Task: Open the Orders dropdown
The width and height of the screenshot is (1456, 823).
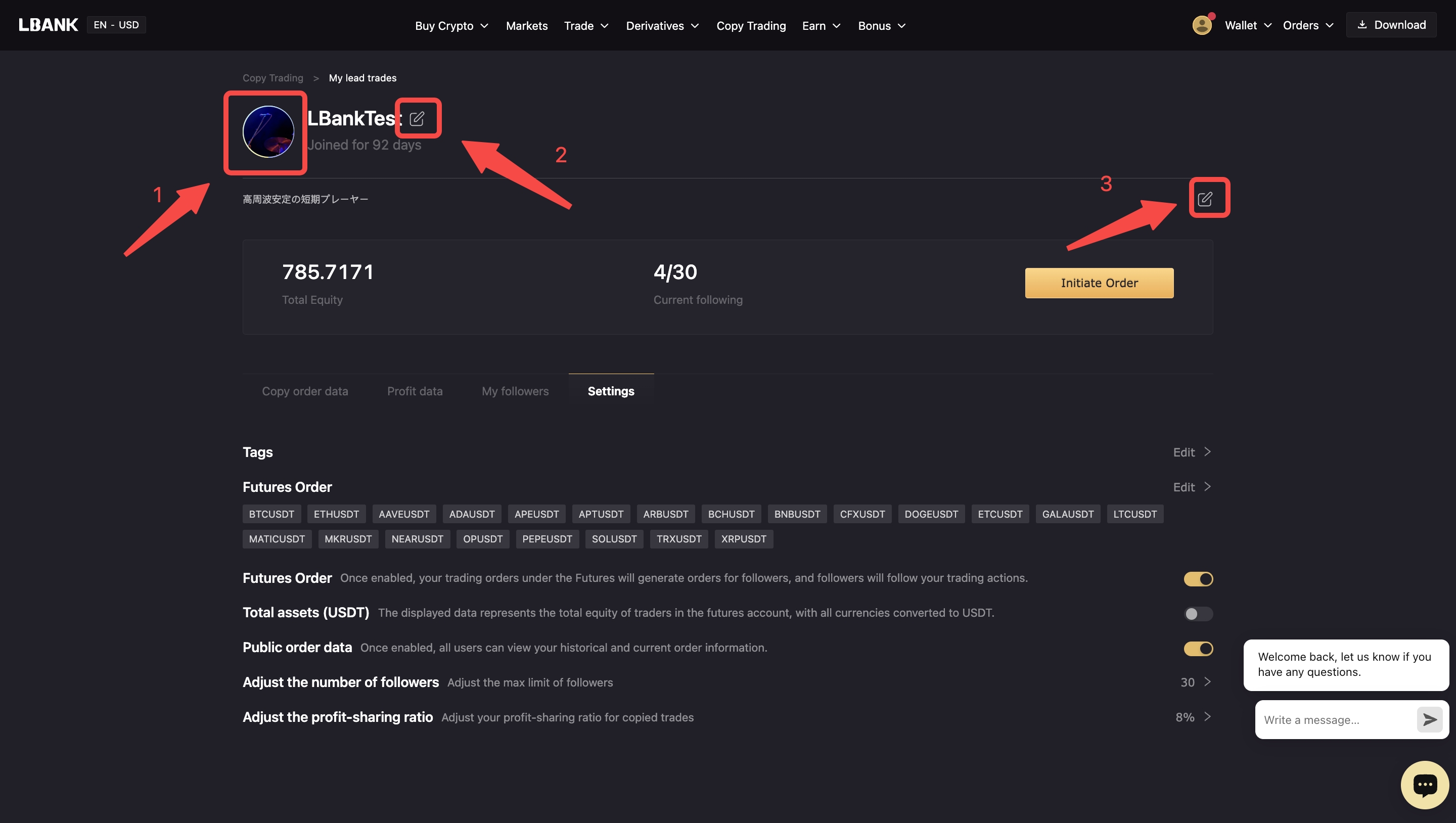Action: [1308, 25]
